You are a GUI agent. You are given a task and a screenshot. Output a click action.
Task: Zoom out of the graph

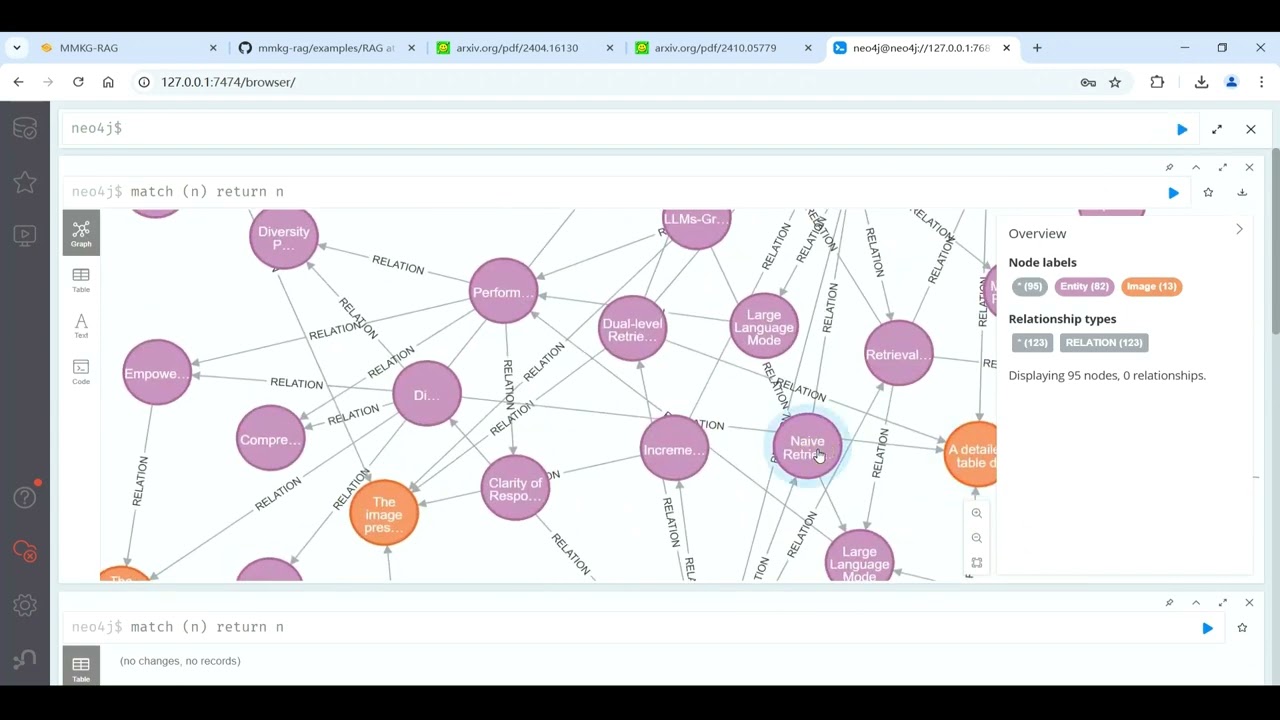click(977, 538)
